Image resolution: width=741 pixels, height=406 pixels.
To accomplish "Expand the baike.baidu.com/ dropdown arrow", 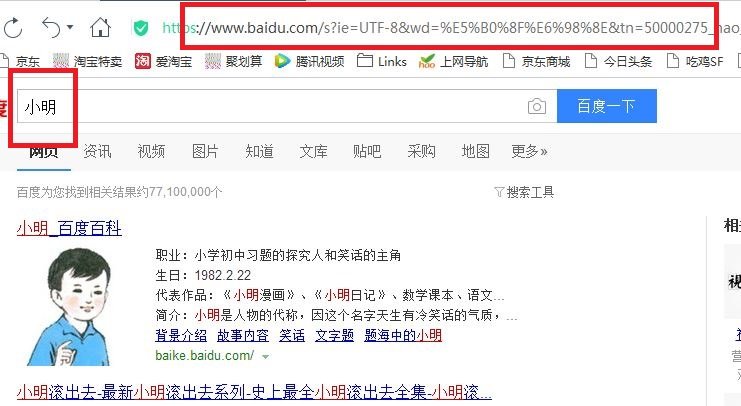I will (x=266, y=356).
